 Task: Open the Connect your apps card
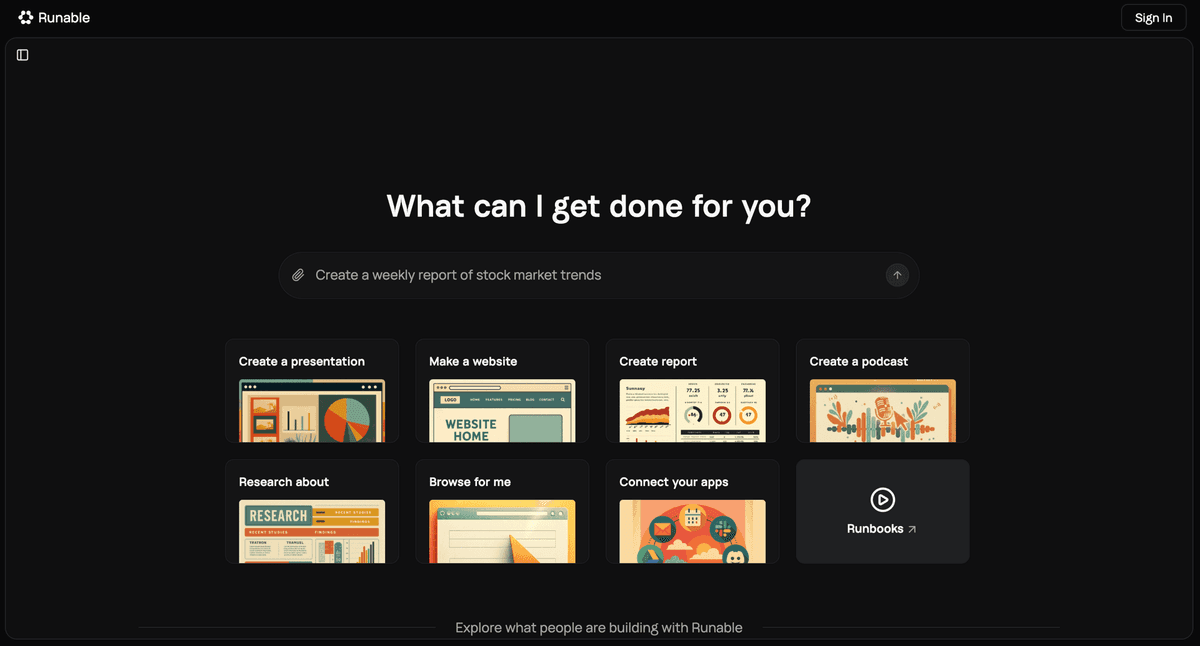(692, 511)
